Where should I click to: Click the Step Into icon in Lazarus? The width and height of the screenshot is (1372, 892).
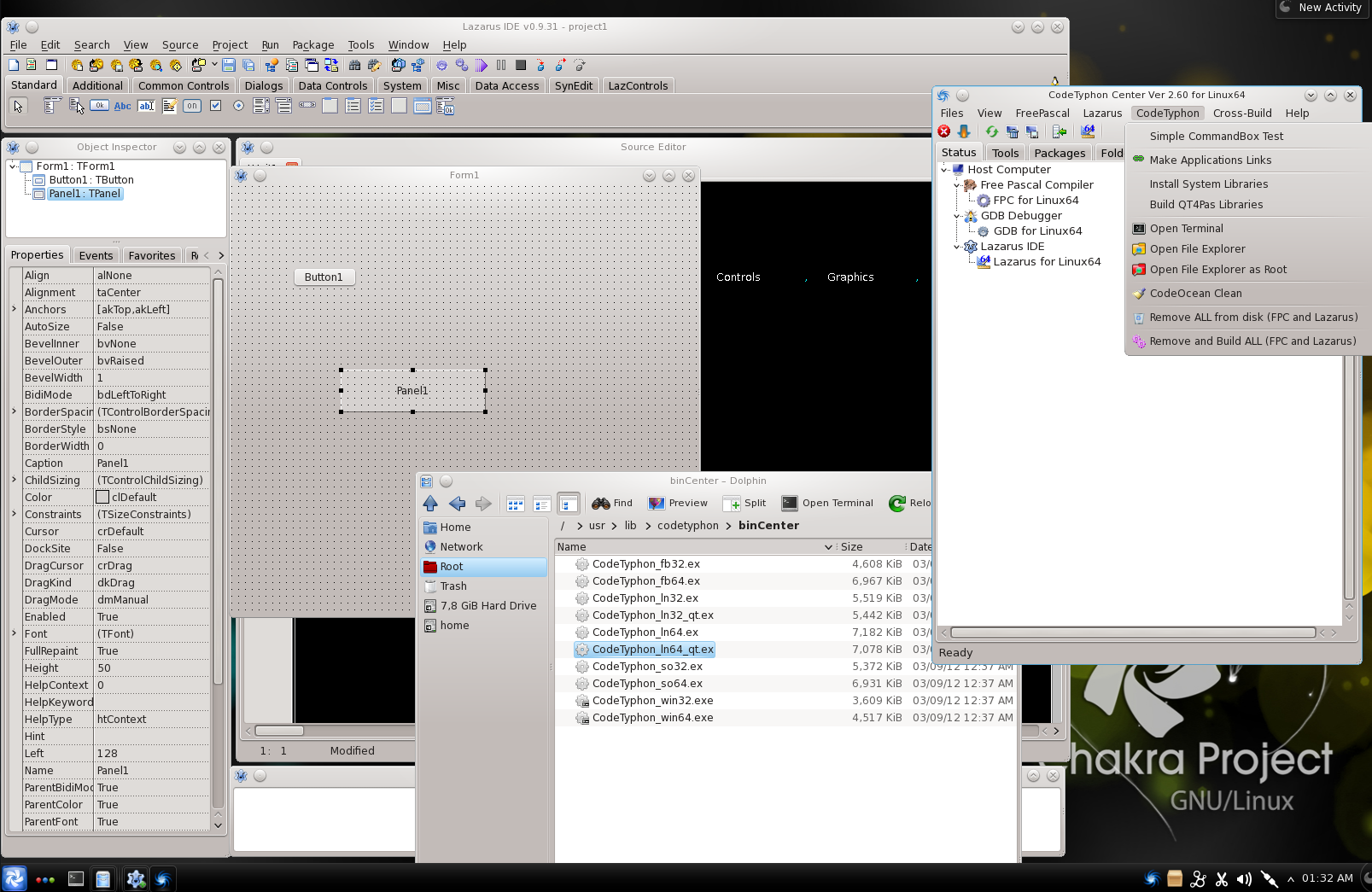point(540,65)
